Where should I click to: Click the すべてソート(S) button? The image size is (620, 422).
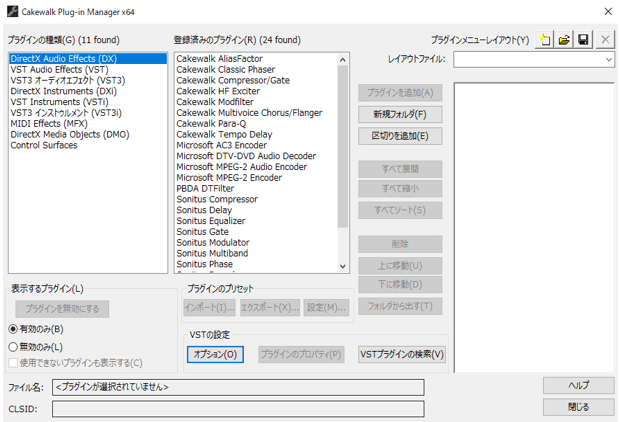[x=400, y=210]
